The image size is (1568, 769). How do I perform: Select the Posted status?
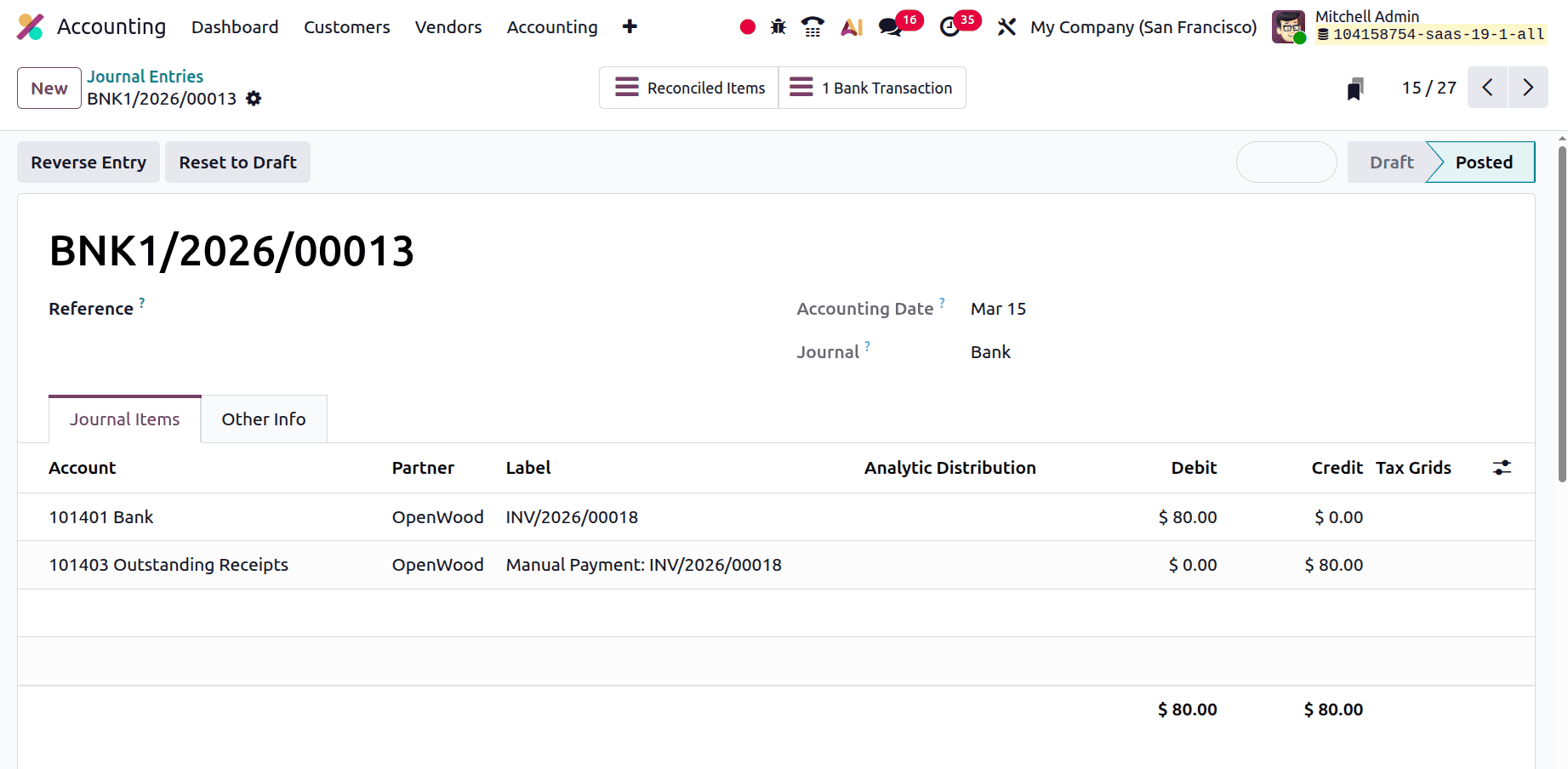pyautogui.click(x=1482, y=162)
